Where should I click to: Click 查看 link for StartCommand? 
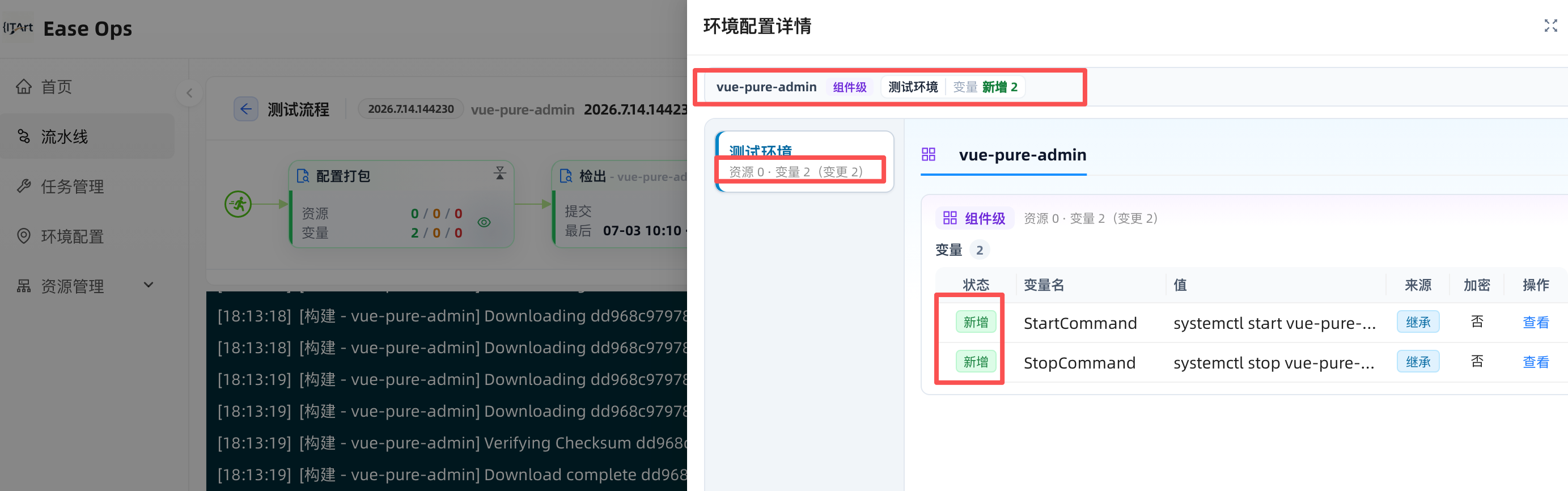point(1535,323)
